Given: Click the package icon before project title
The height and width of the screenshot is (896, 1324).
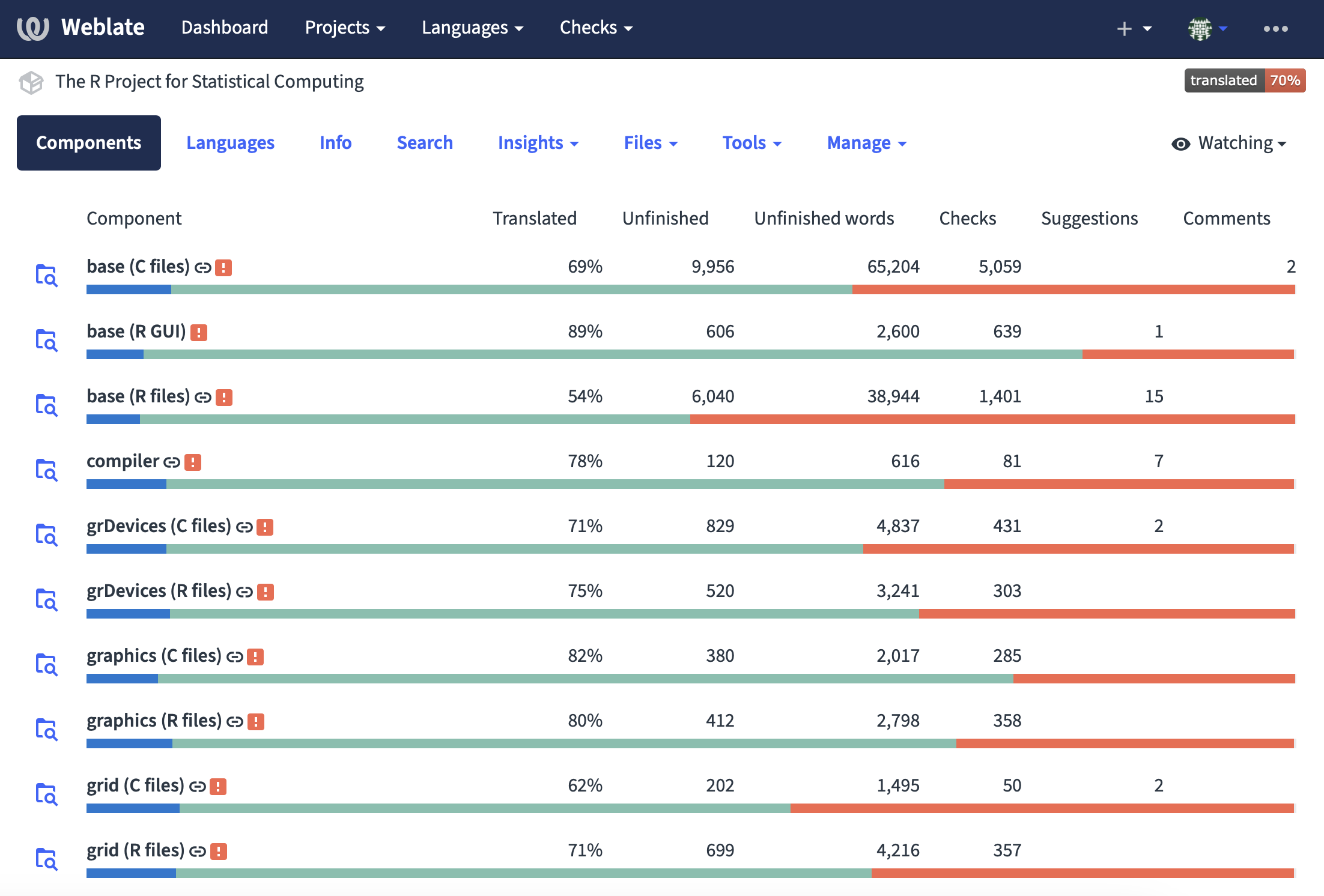Looking at the screenshot, I should [31, 81].
